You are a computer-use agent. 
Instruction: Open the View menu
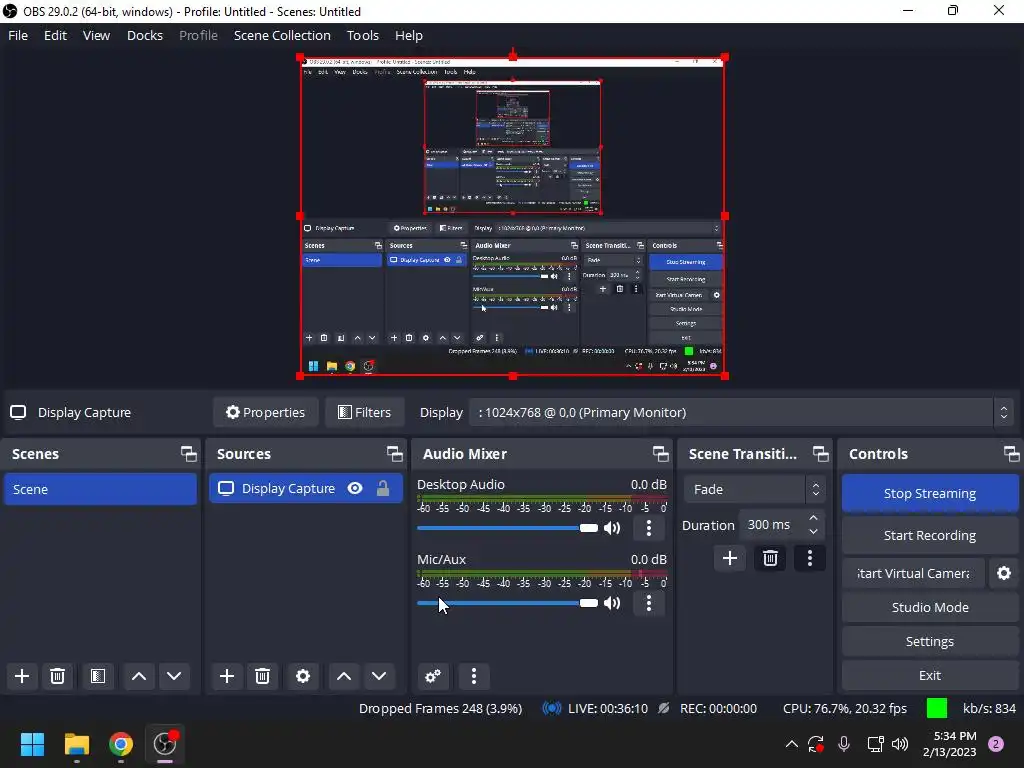click(x=96, y=35)
